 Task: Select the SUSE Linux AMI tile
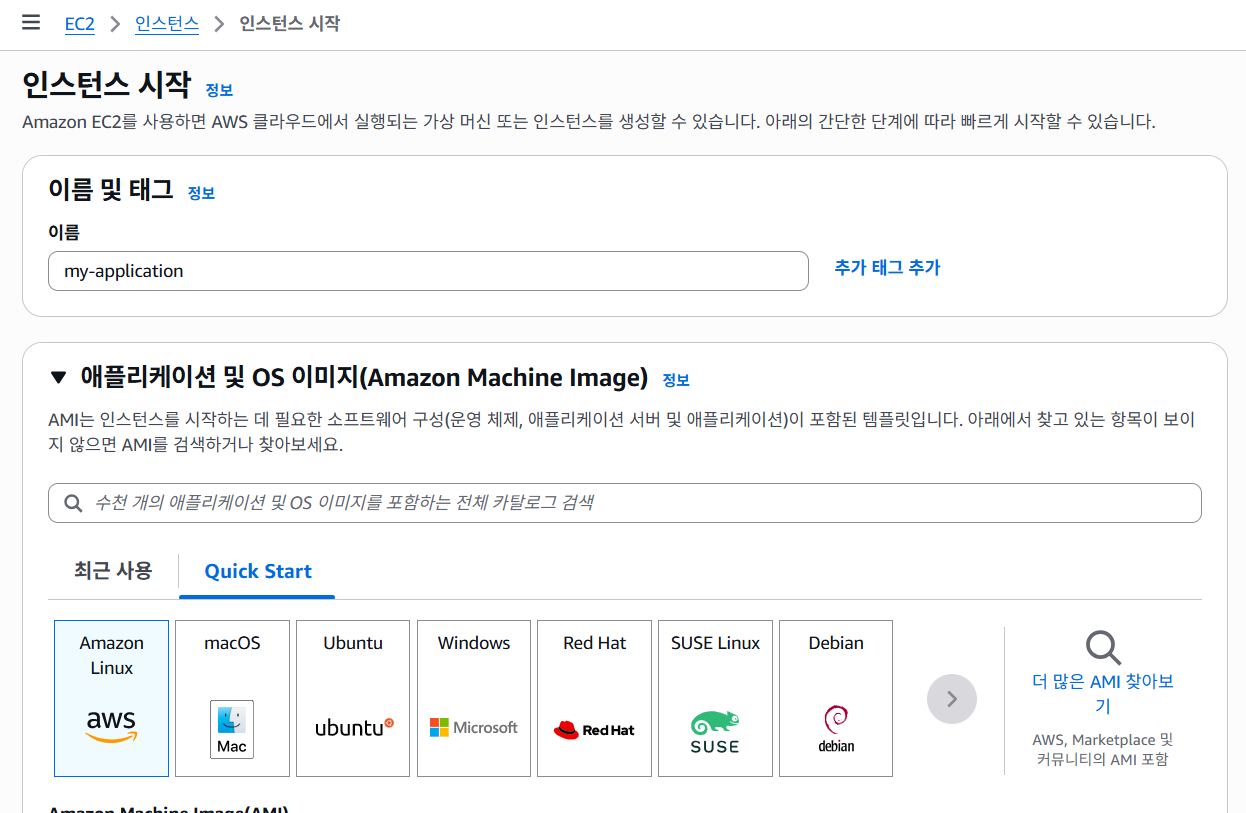pos(715,698)
